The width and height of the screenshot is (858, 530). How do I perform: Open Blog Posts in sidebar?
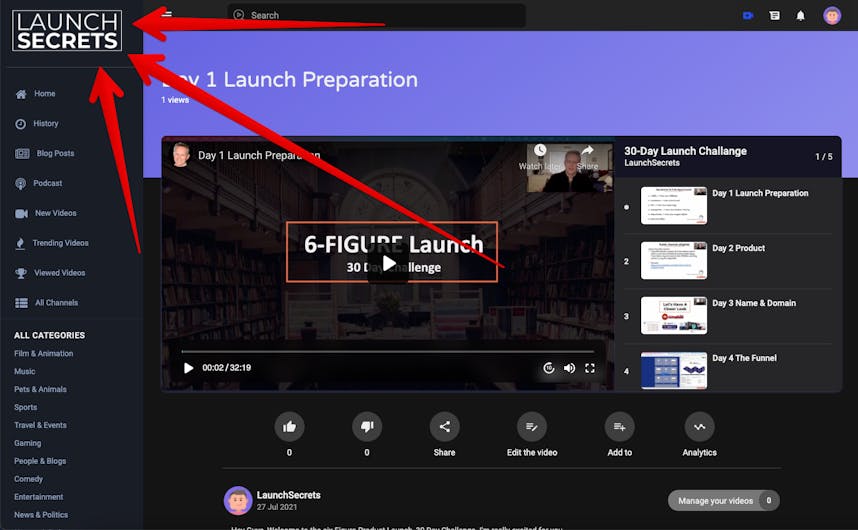pyautogui.click(x=44, y=154)
